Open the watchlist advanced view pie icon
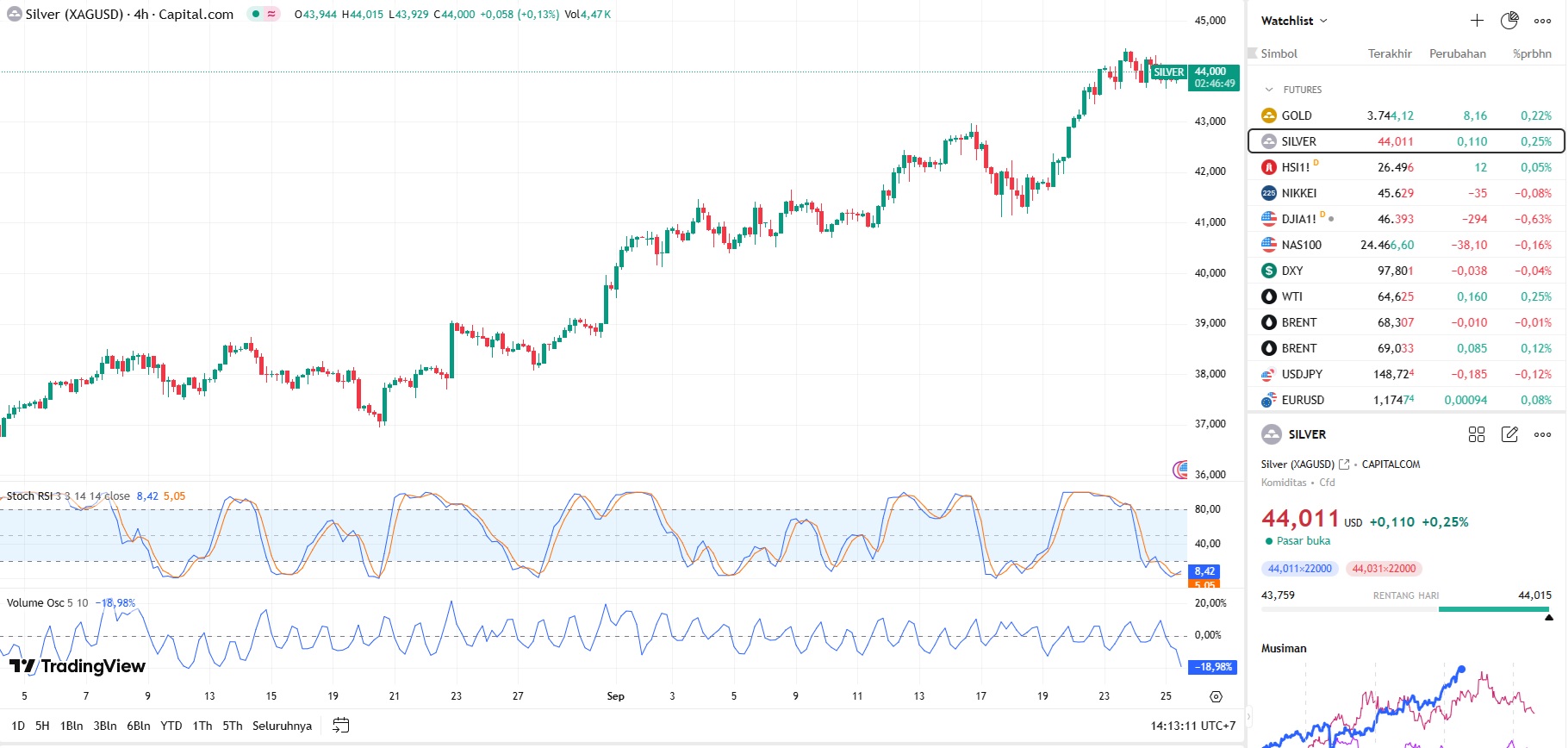The height and width of the screenshot is (748, 1568). (x=1509, y=21)
